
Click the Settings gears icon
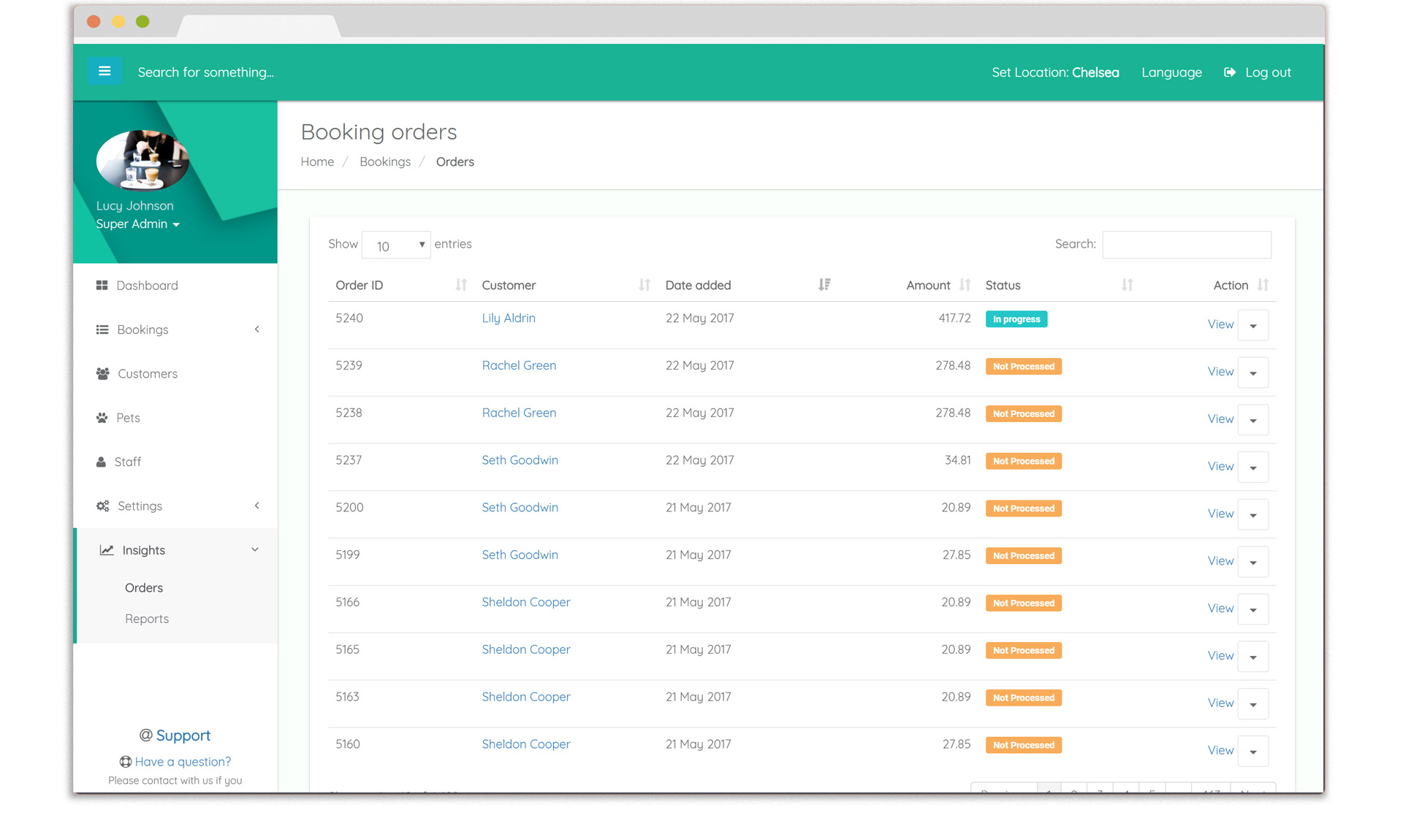coord(102,506)
